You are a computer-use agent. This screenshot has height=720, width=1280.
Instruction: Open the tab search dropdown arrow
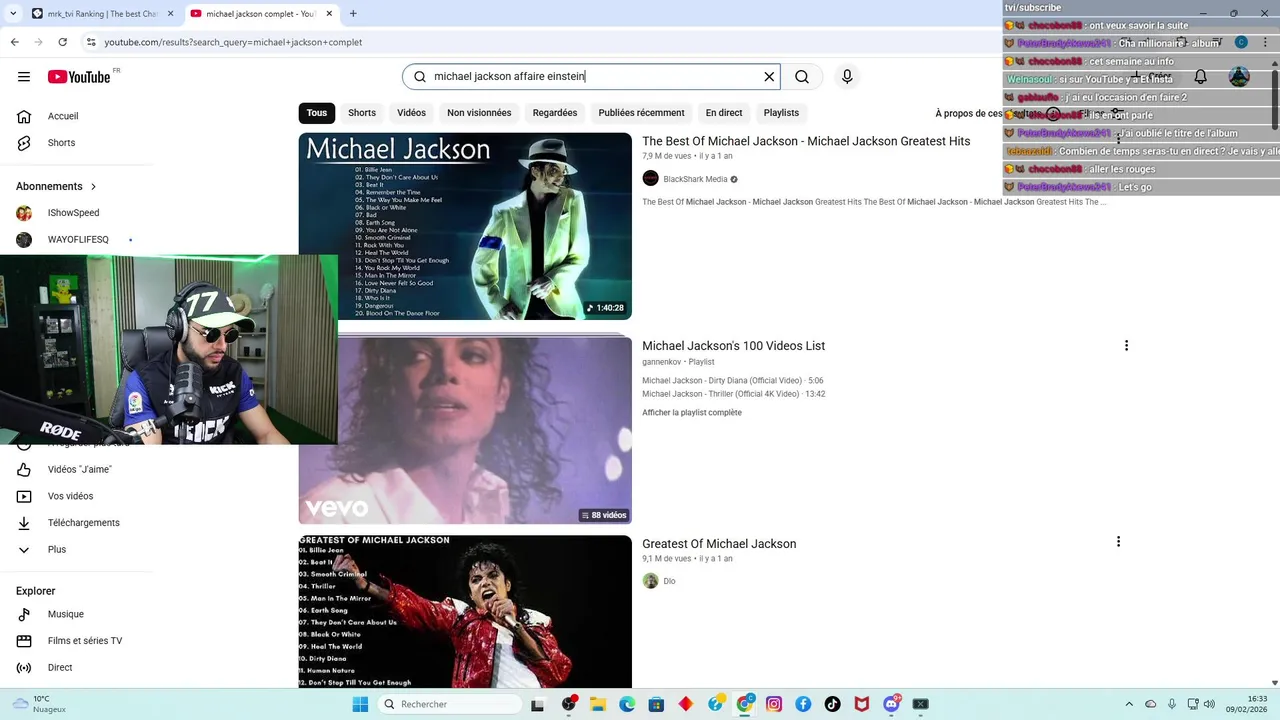pos(12,14)
